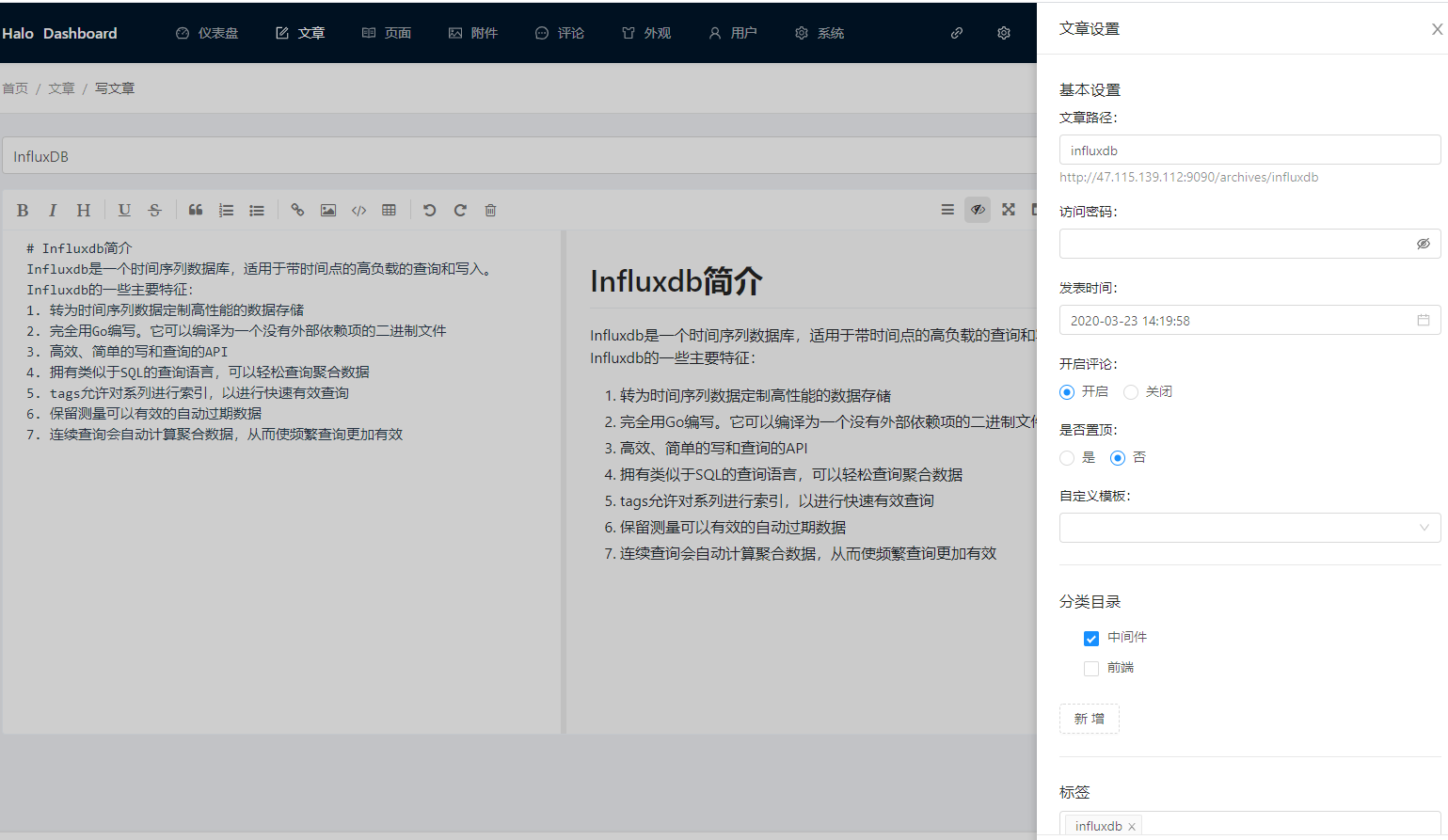Image resolution: width=1448 pixels, height=840 pixels.
Task: Expand the 自定义模板 dropdown
Action: pyautogui.click(x=1250, y=528)
